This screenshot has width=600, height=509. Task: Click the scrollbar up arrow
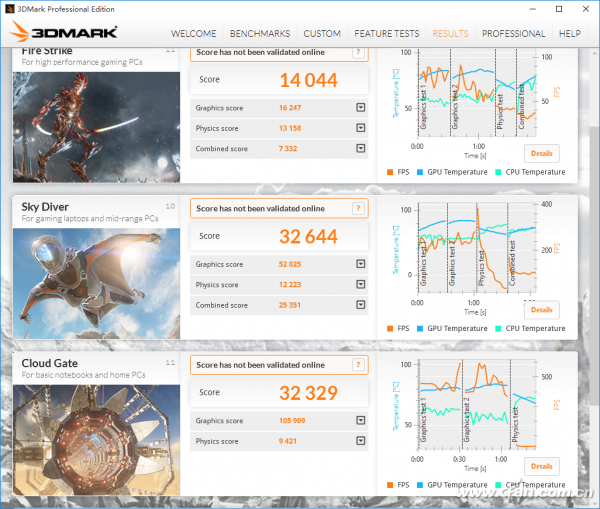point(594,54)
